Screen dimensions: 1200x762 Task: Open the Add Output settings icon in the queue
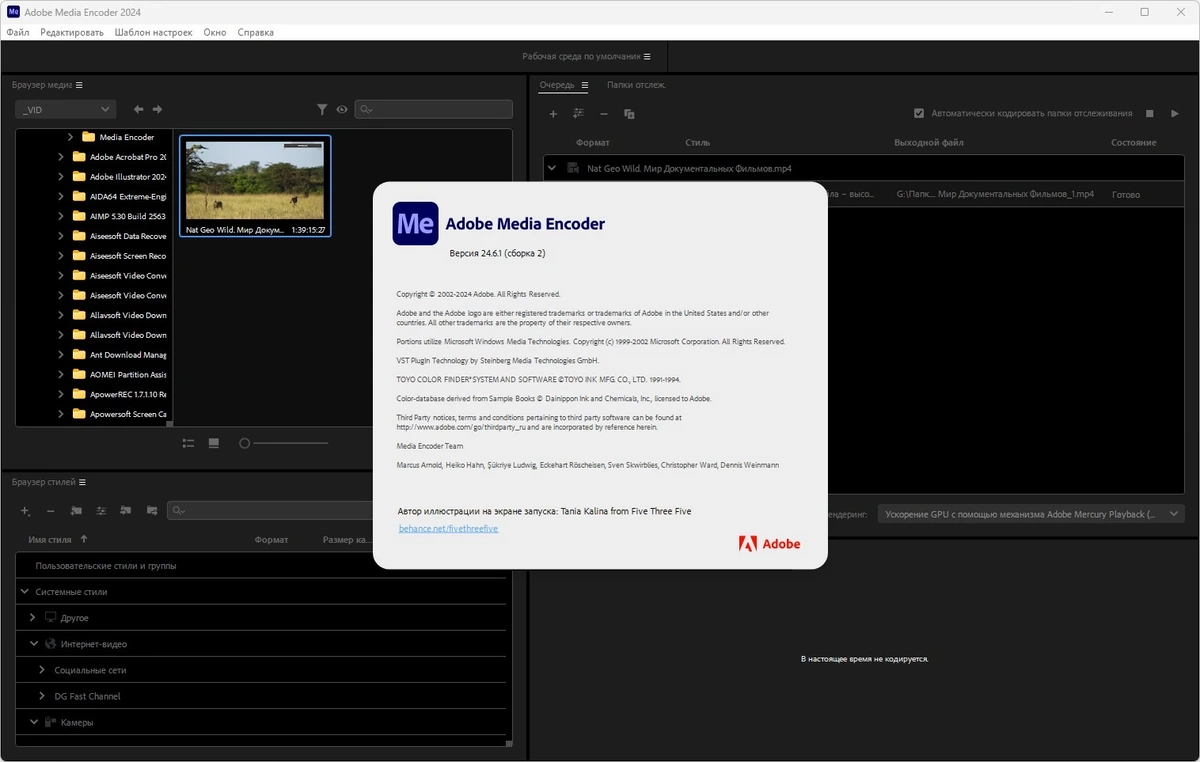(x=578, y=114)
